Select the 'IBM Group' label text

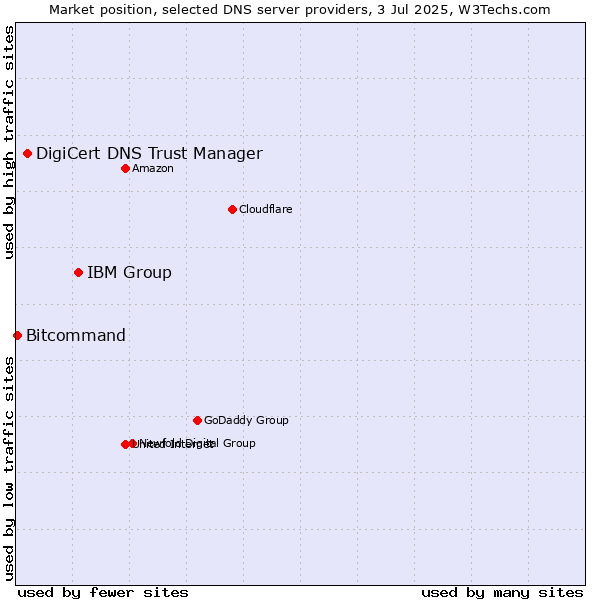click(129, 272)
